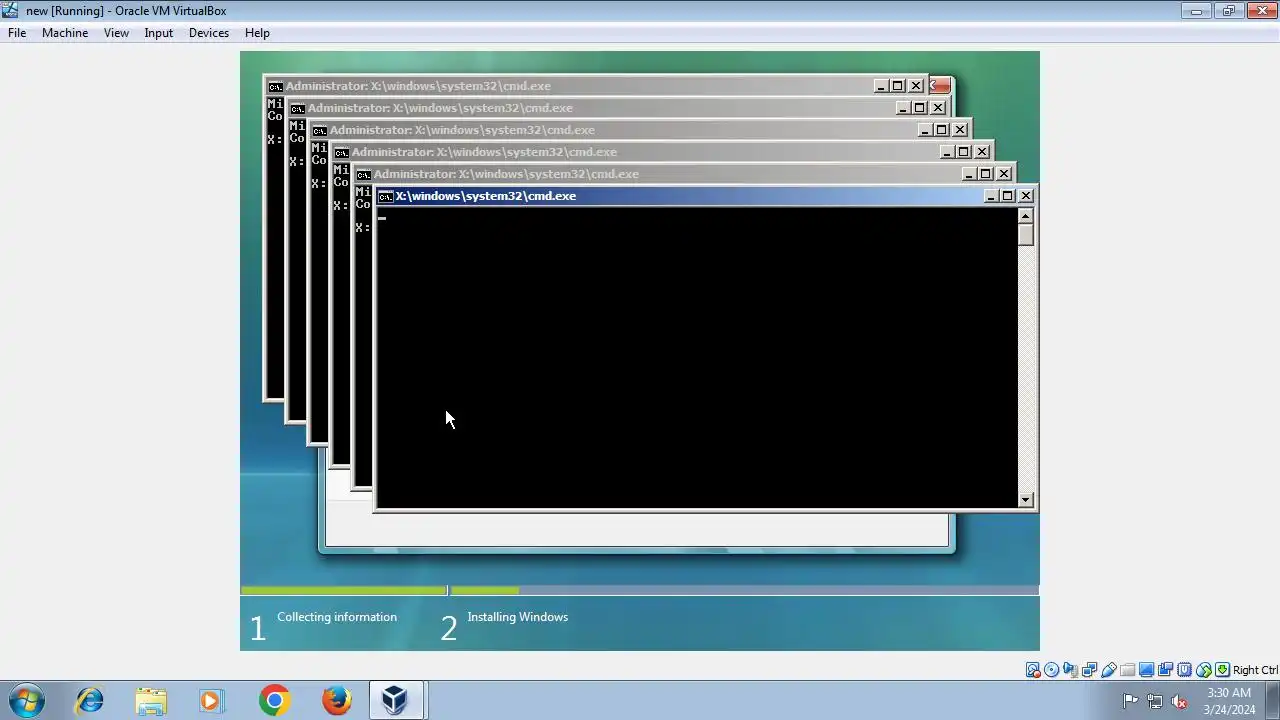This screenshot has height=720, width=1280.
Task: Close the rearmost Administrator cmd window
Action: tap(915, 86)
